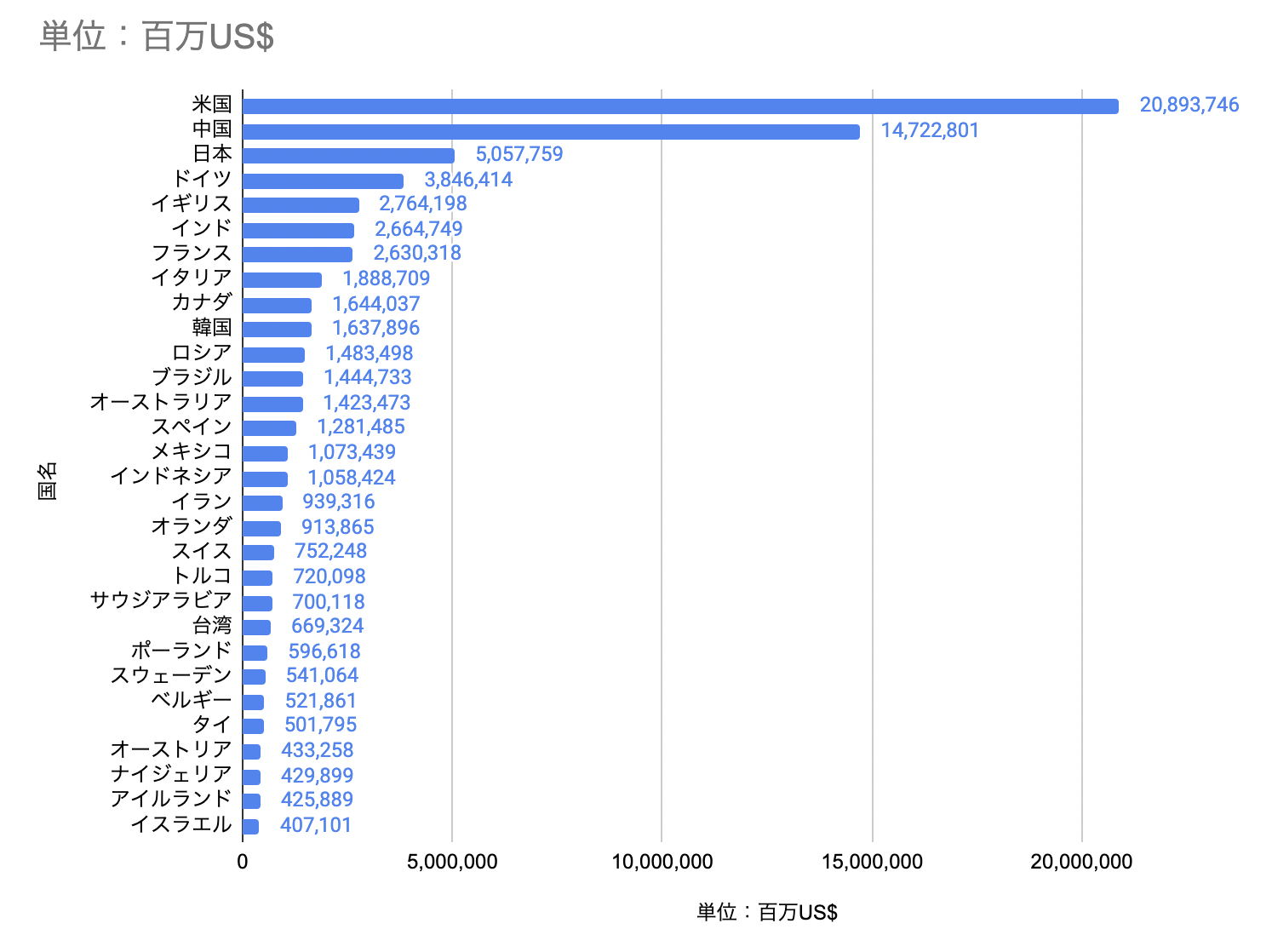Click the bar for 米国
The image size is (1272, 952).
coord(679,106)
